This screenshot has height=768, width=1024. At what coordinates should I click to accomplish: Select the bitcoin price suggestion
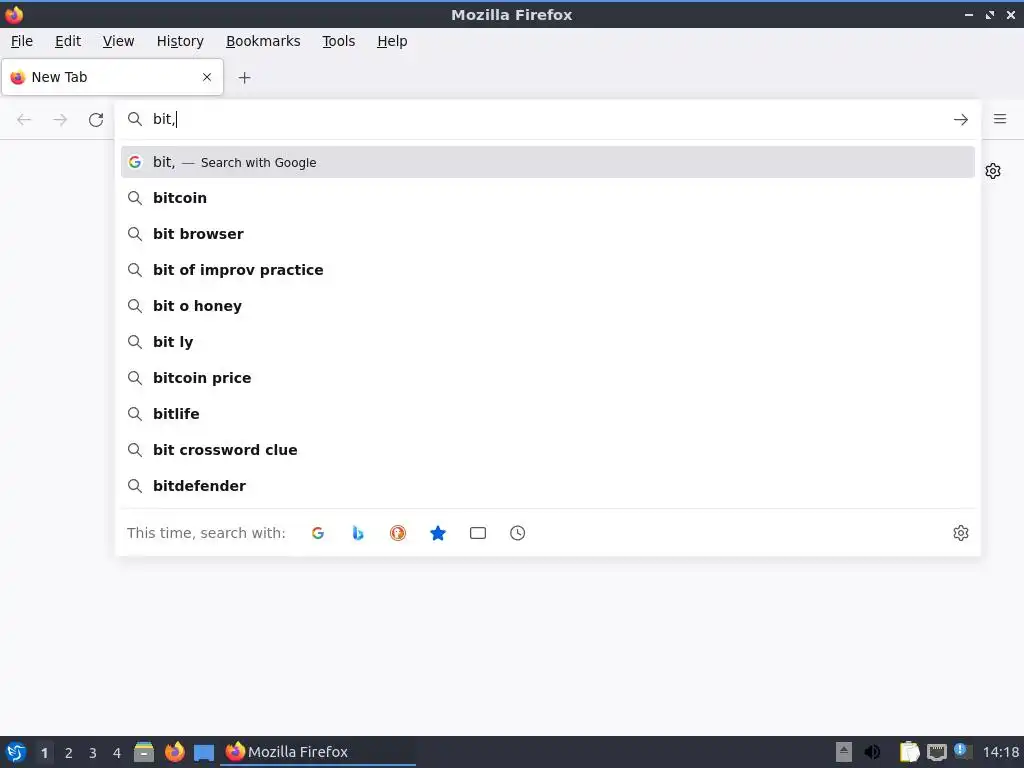pyautogui.click(x=547, y=377)
